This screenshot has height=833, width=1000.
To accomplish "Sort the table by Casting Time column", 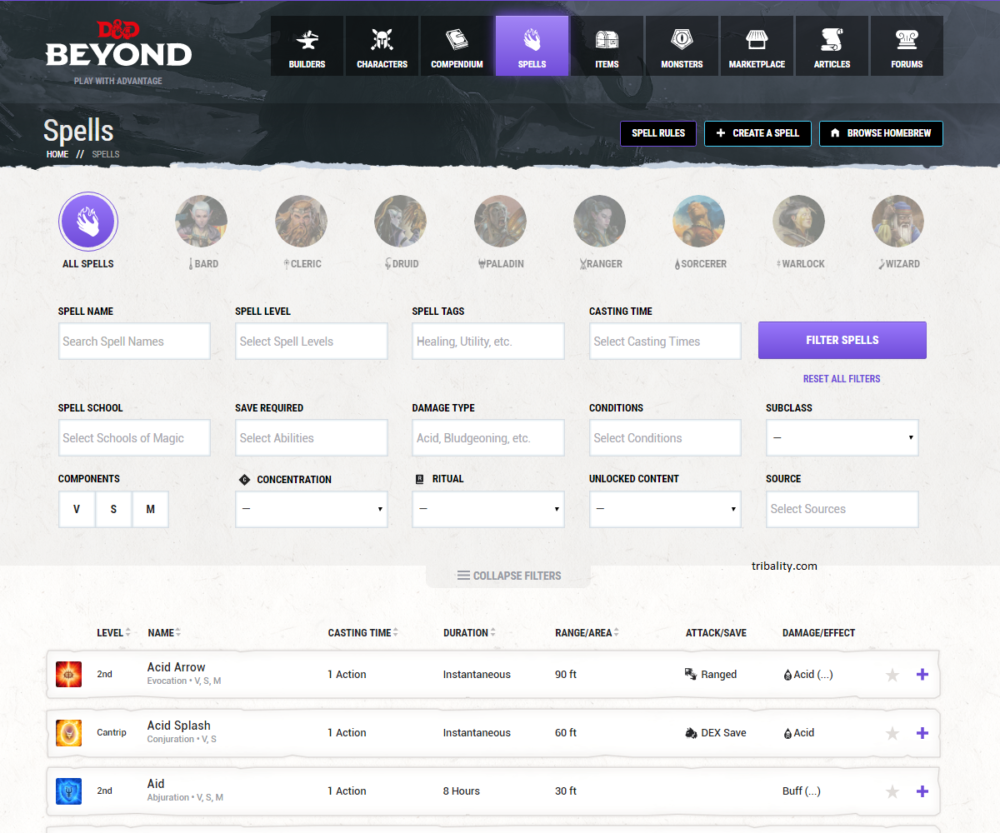I will [363, 633].
